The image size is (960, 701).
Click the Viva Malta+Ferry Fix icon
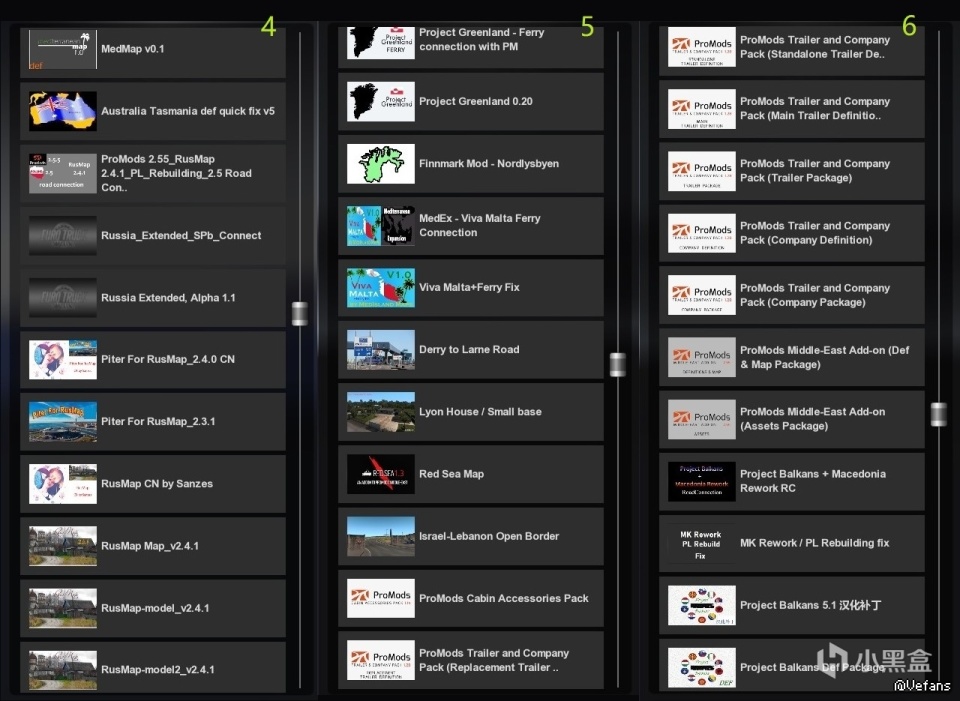[381, 288]
